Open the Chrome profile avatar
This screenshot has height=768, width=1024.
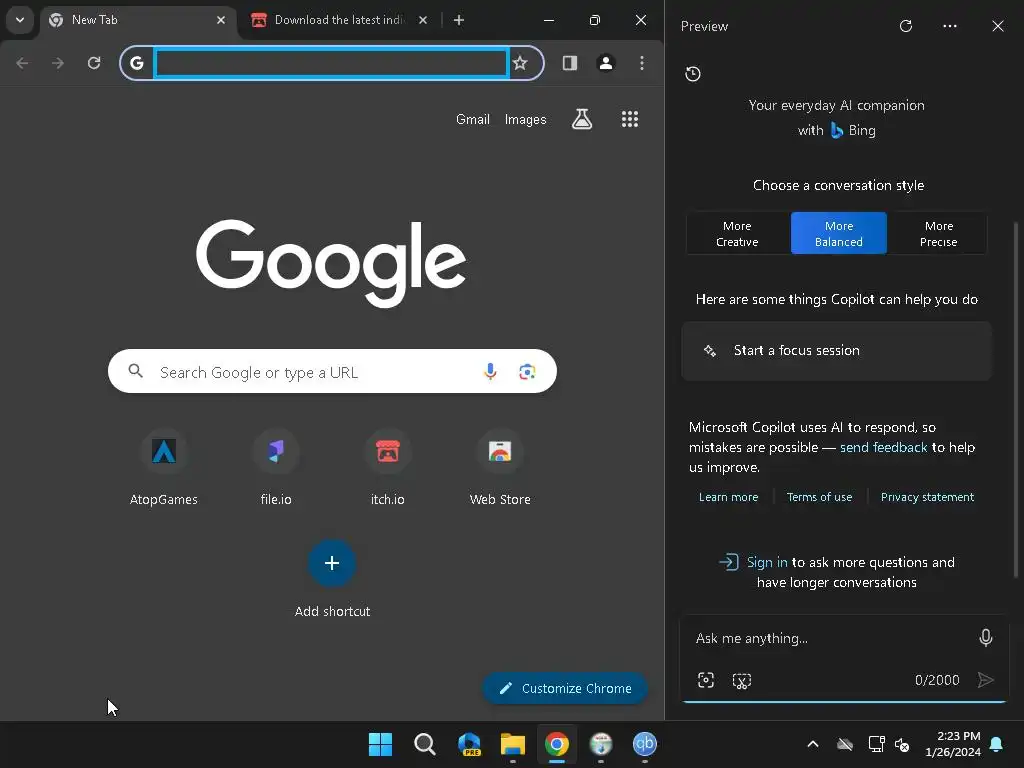coord(606,63)
